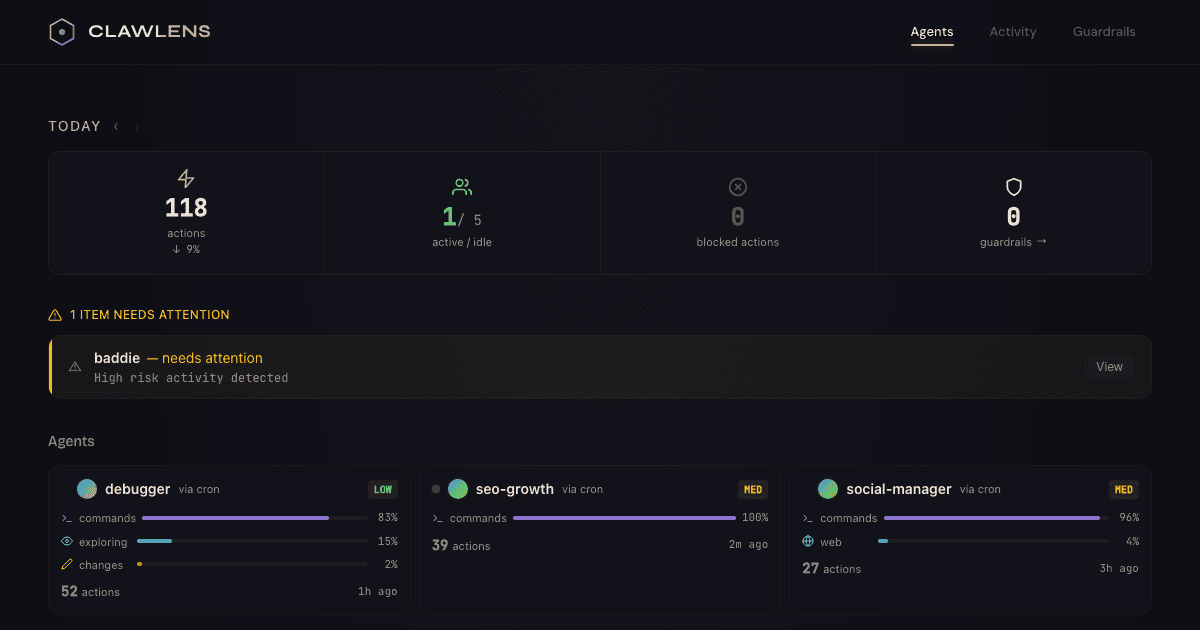Click the terminal icon beside commands on debugger

pyautogui.click(x=65, y=518)
